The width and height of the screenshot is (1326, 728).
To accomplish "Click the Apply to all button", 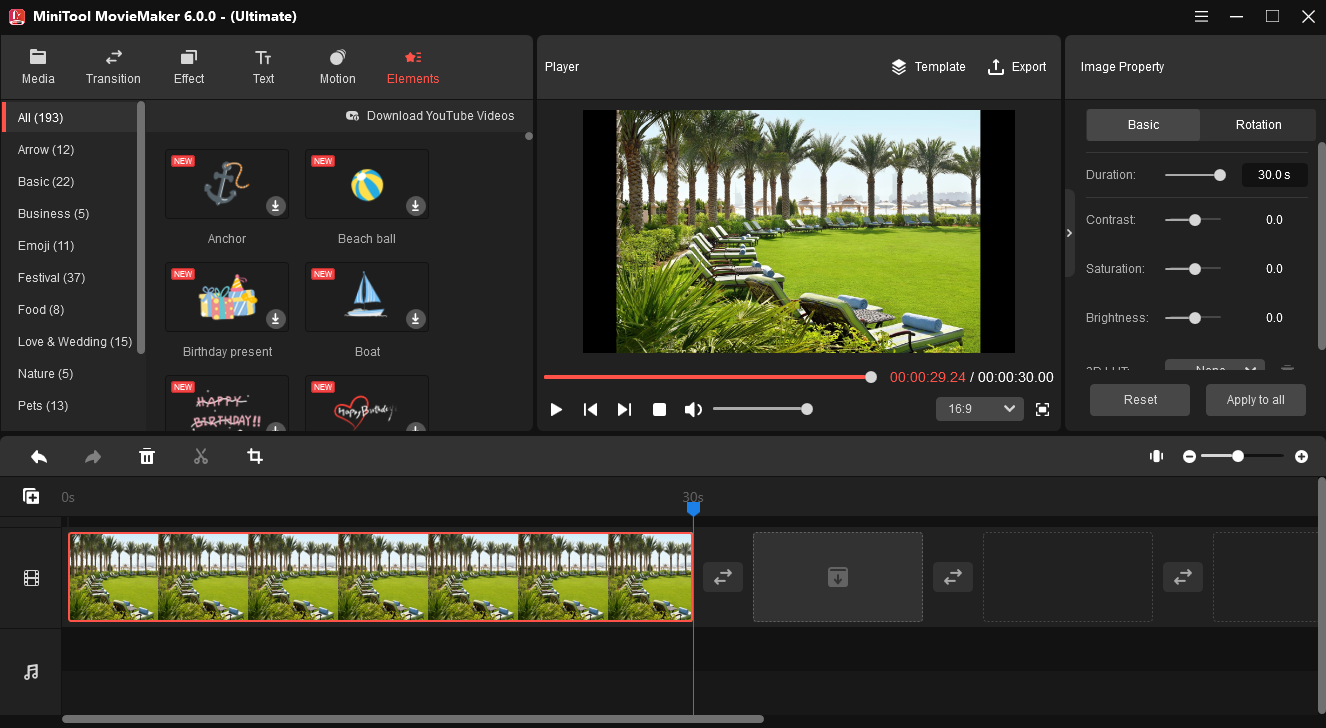I will 1255,400.
